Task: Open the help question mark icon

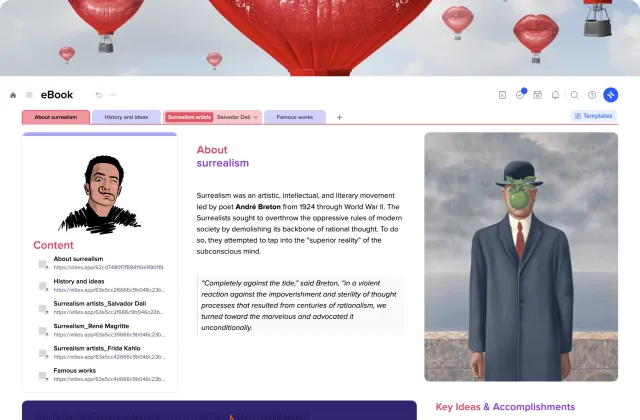Action: (592, 95)
